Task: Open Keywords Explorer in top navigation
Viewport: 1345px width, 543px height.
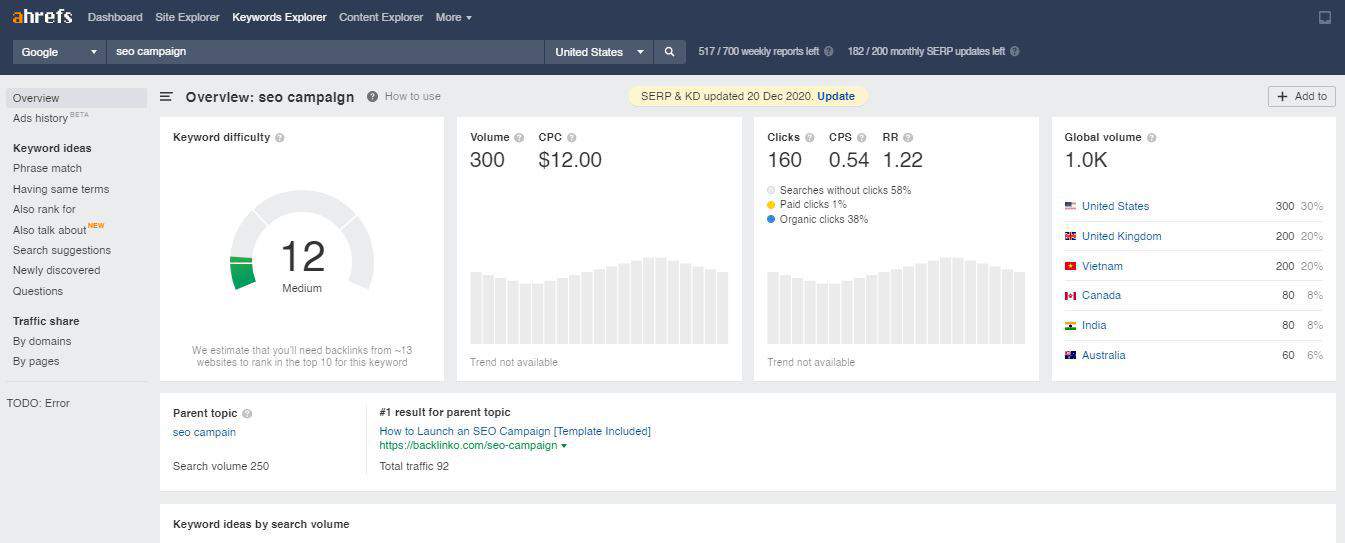Action: (x=279, y=17)
